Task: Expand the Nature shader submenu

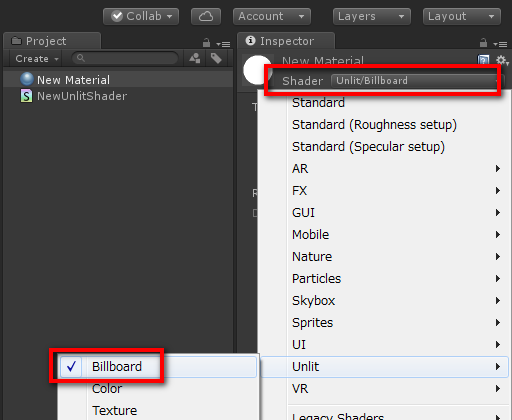Action: 383,257
